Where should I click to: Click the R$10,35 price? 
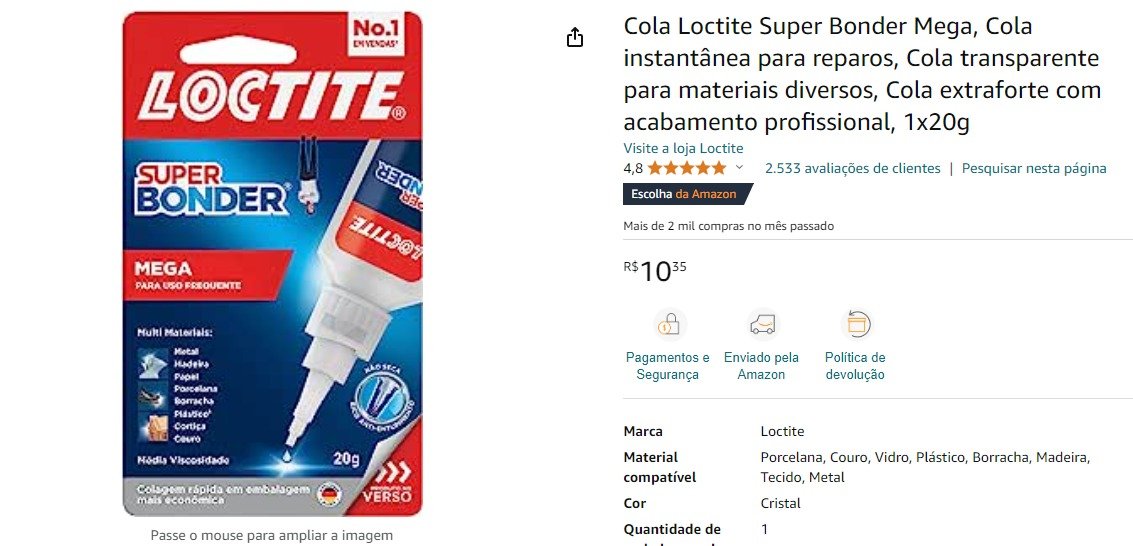click(x=655, y=272)
